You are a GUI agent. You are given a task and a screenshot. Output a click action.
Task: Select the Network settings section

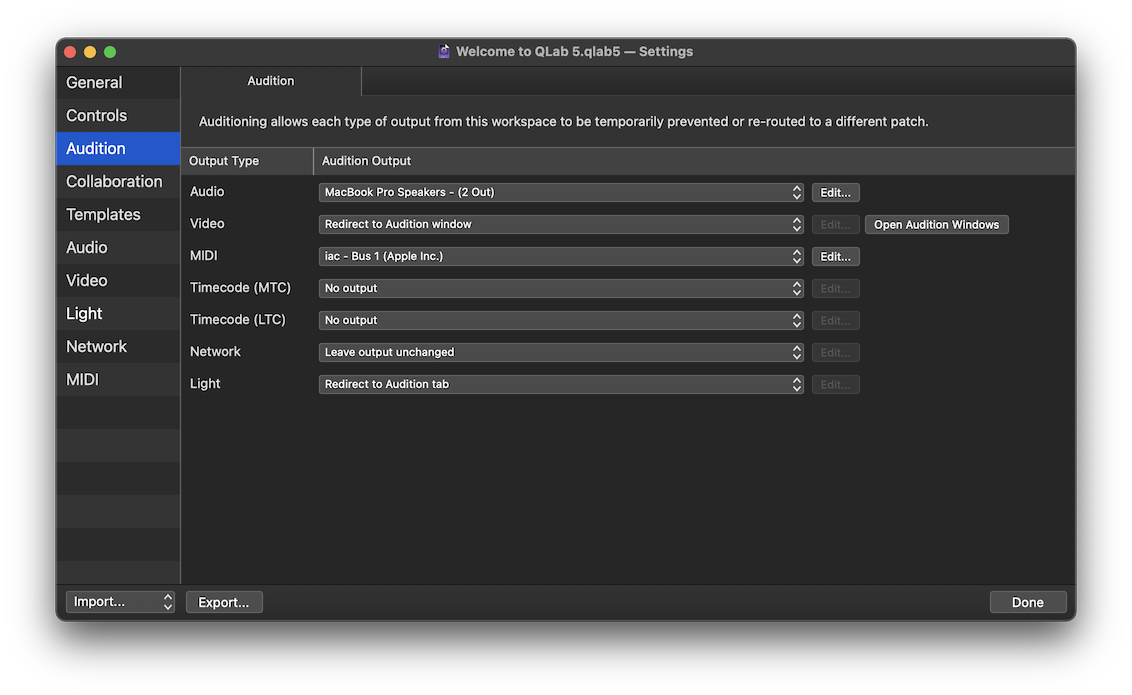pyautogui.click(x=96, y=346)
